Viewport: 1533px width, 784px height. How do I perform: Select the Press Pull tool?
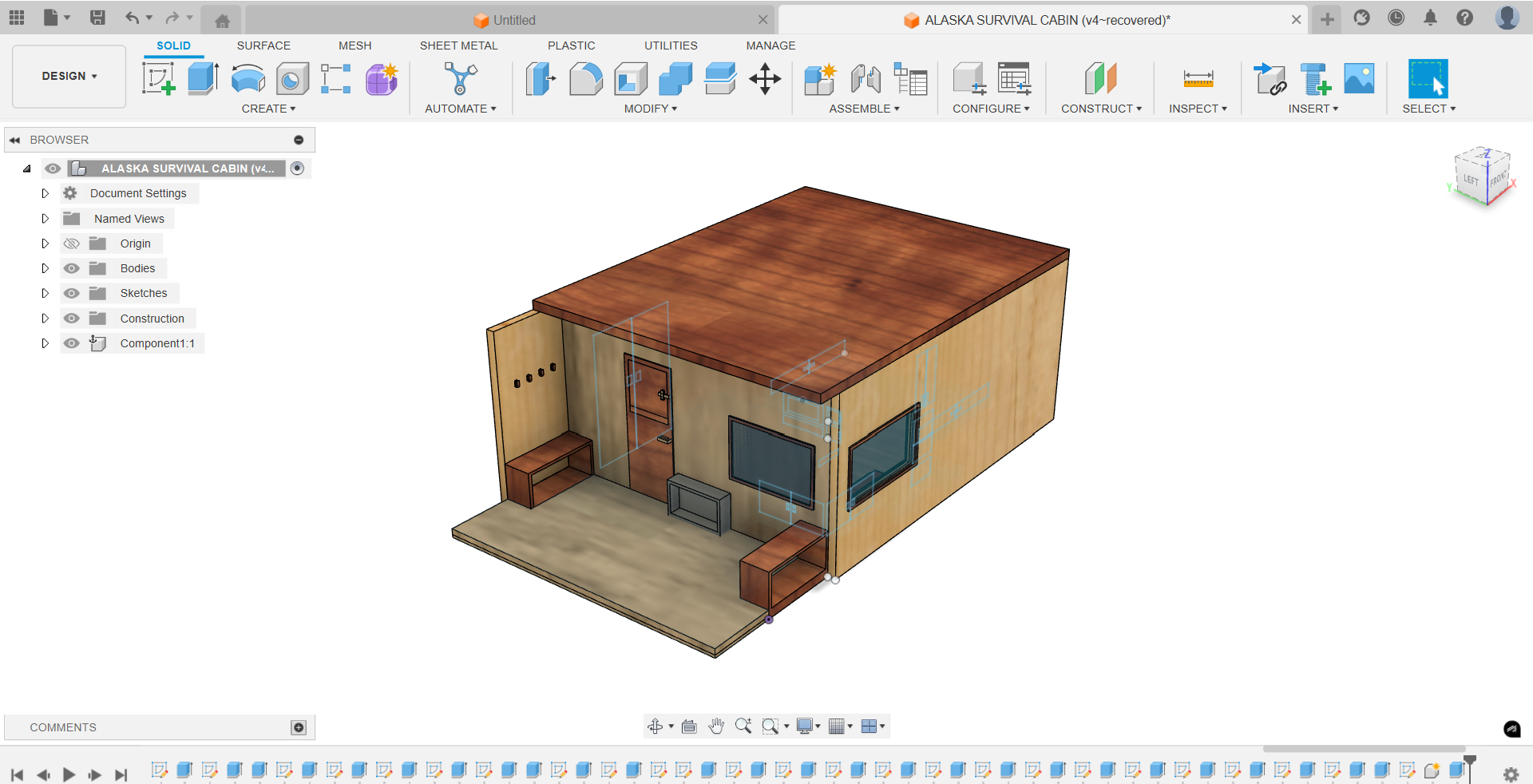(541, 79)
